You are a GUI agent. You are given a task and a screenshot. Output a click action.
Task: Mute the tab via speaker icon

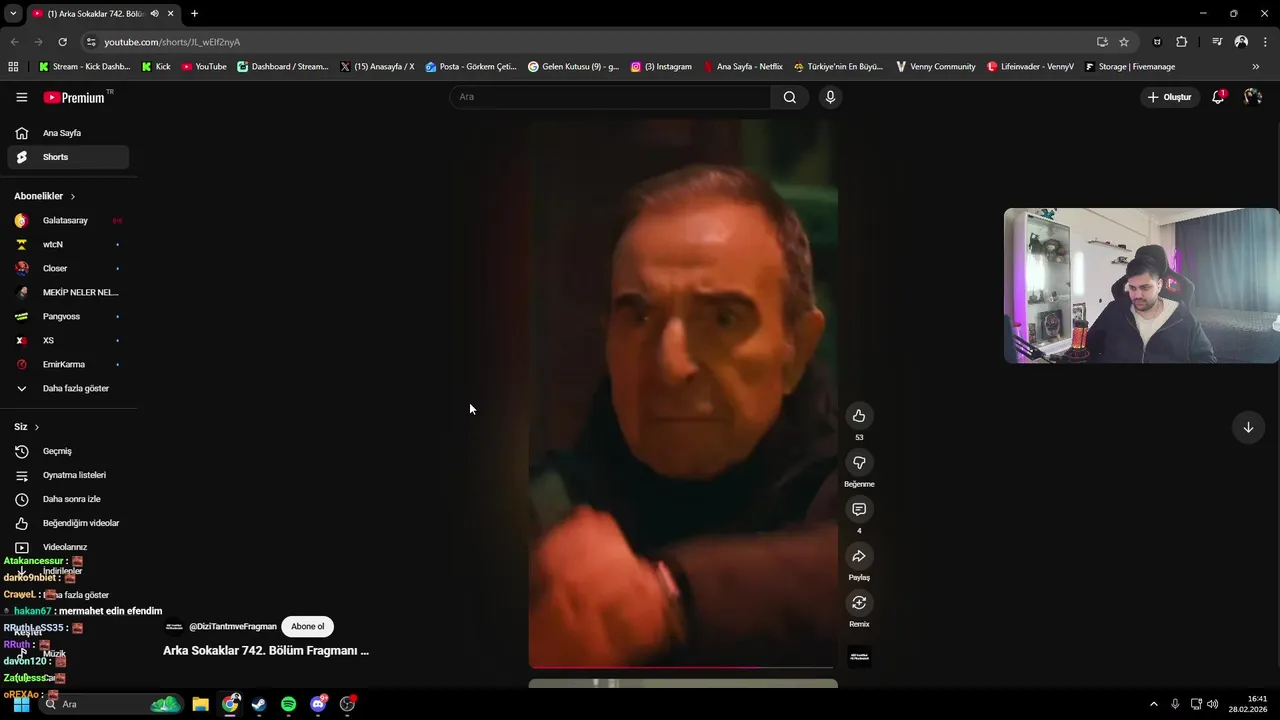pyautogui.click(x=154, y=14)
